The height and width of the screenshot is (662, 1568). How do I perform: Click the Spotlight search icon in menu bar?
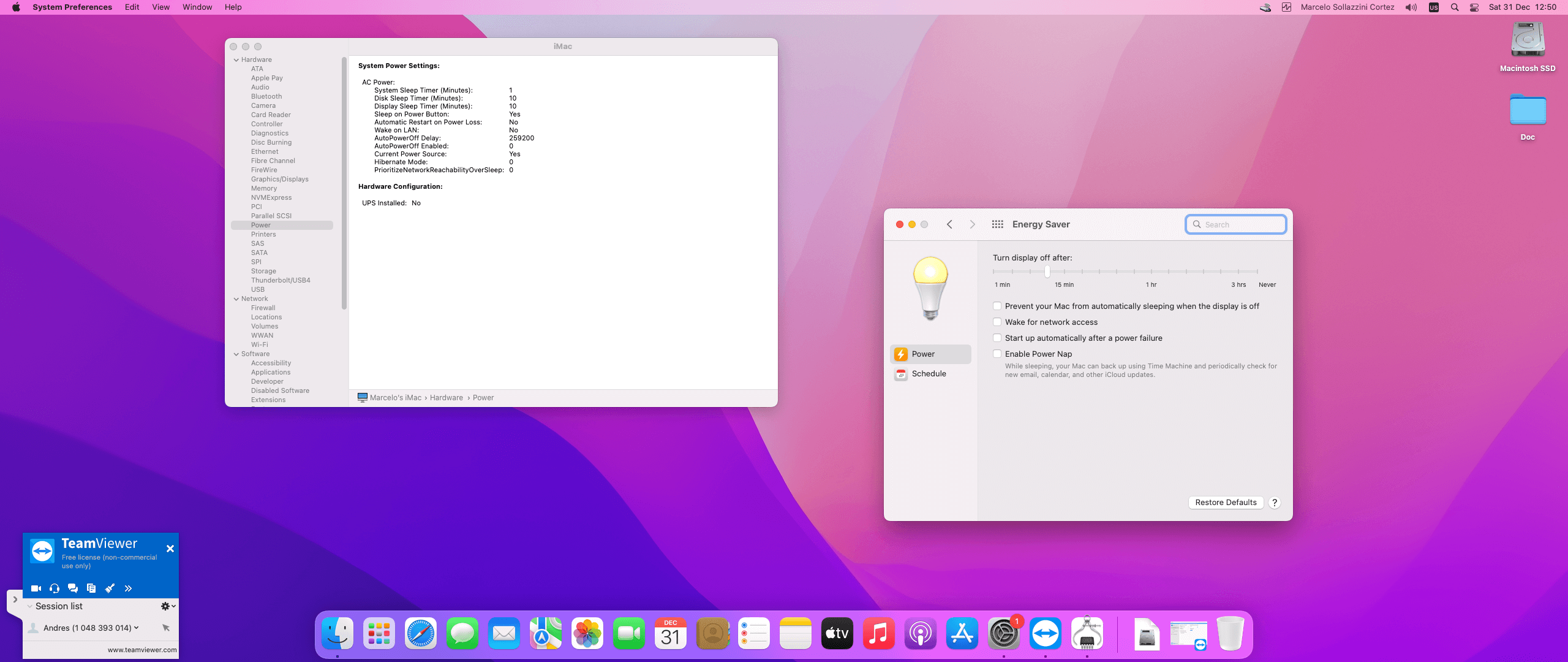pos(1455,7)
